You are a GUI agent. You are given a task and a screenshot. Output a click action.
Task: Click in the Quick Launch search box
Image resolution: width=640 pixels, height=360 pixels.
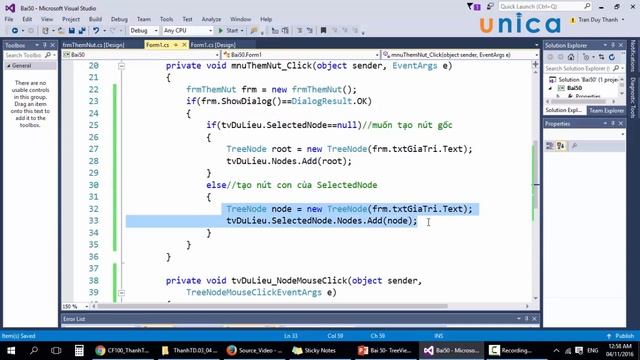pos(545,7)
